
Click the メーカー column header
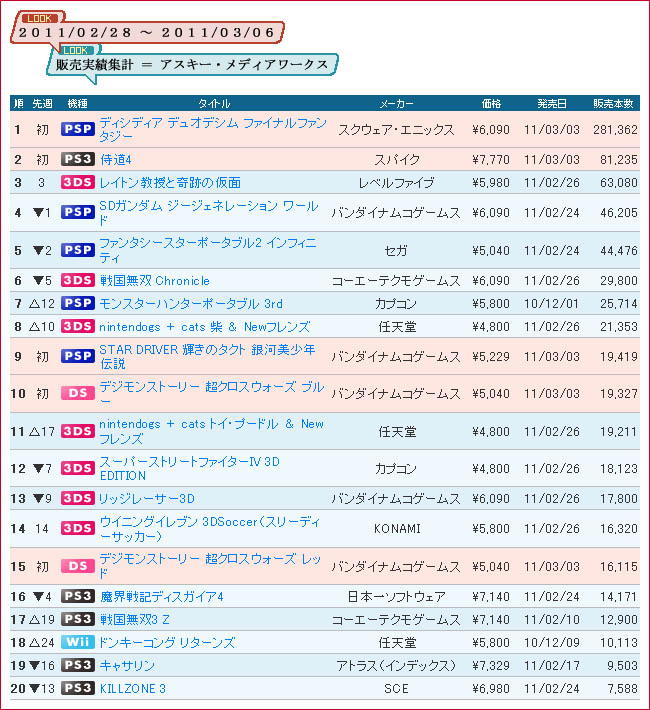point(396,103)
